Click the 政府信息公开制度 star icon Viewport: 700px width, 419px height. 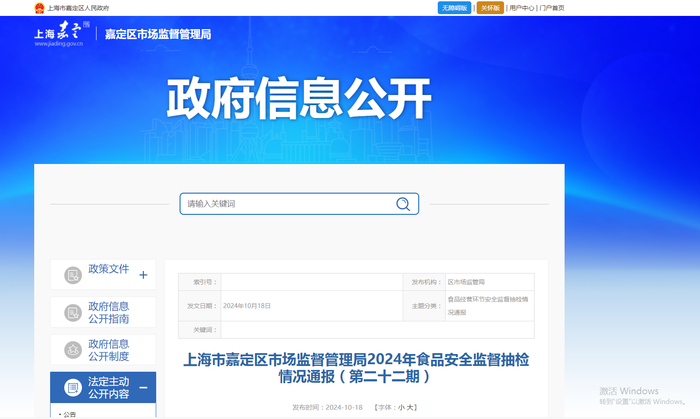click(73, 350)
